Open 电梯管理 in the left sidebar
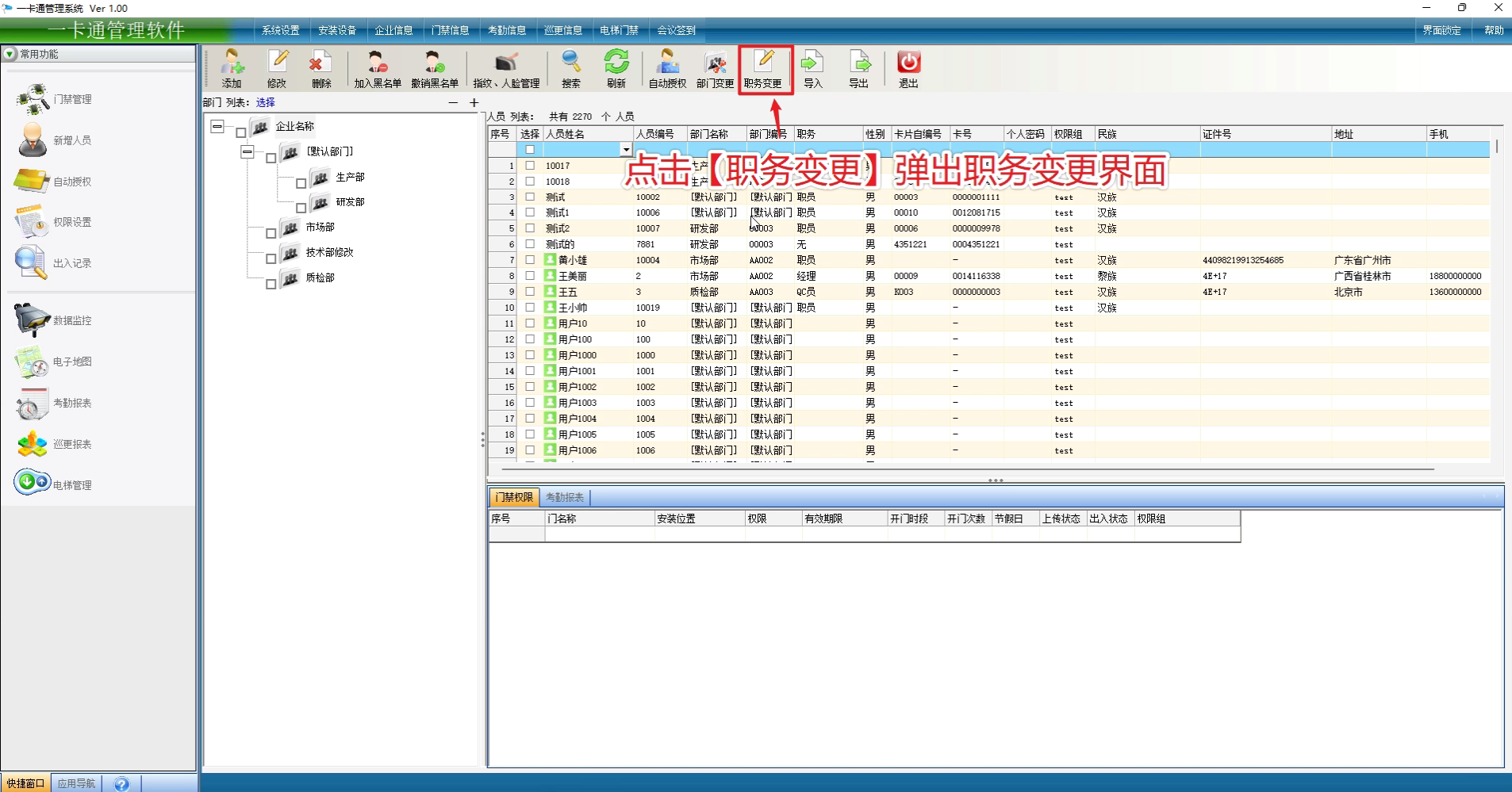Image resolution: width=1512 pixels, height=792 pixels. coord(54,484)
